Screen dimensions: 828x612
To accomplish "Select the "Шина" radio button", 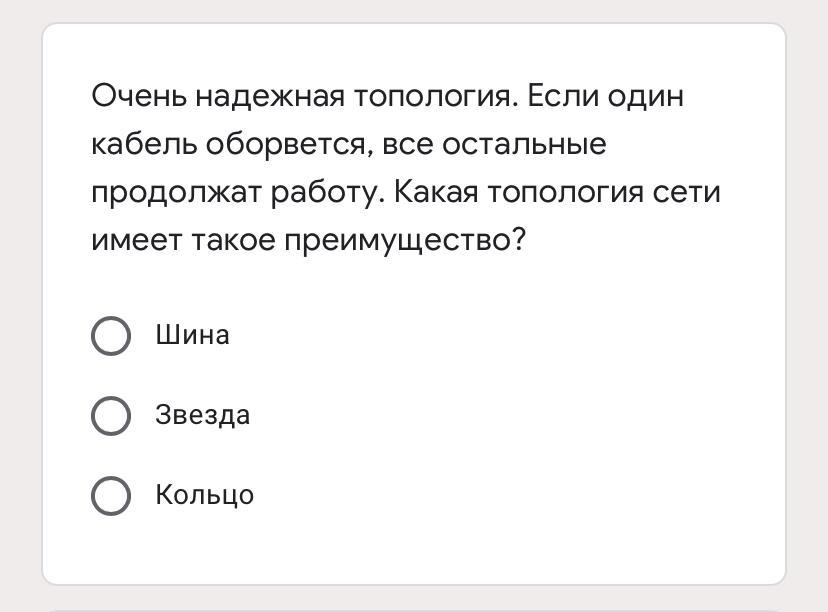I will (111, 336).
